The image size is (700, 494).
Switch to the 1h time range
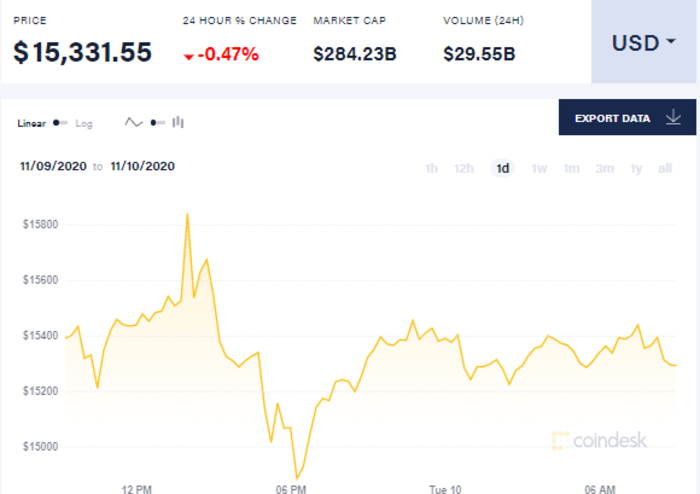[x=432, y=168]
